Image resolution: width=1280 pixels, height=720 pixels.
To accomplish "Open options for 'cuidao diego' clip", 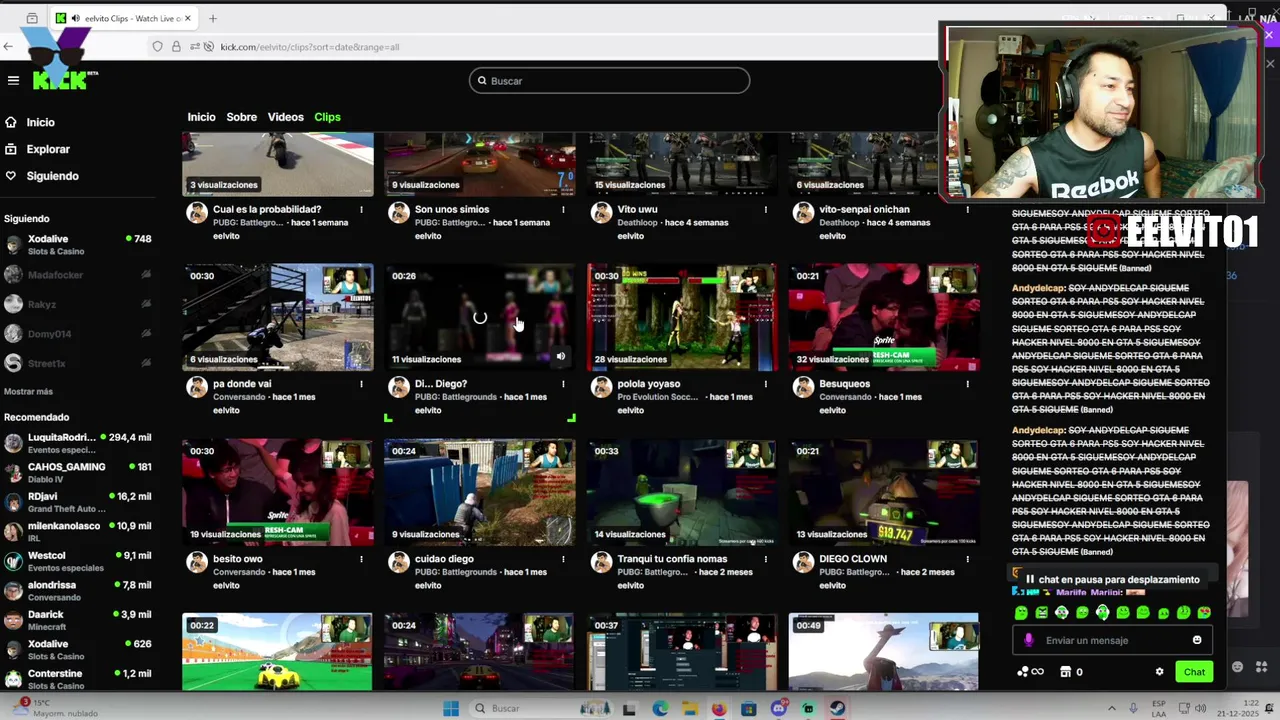I will (563, 559).
